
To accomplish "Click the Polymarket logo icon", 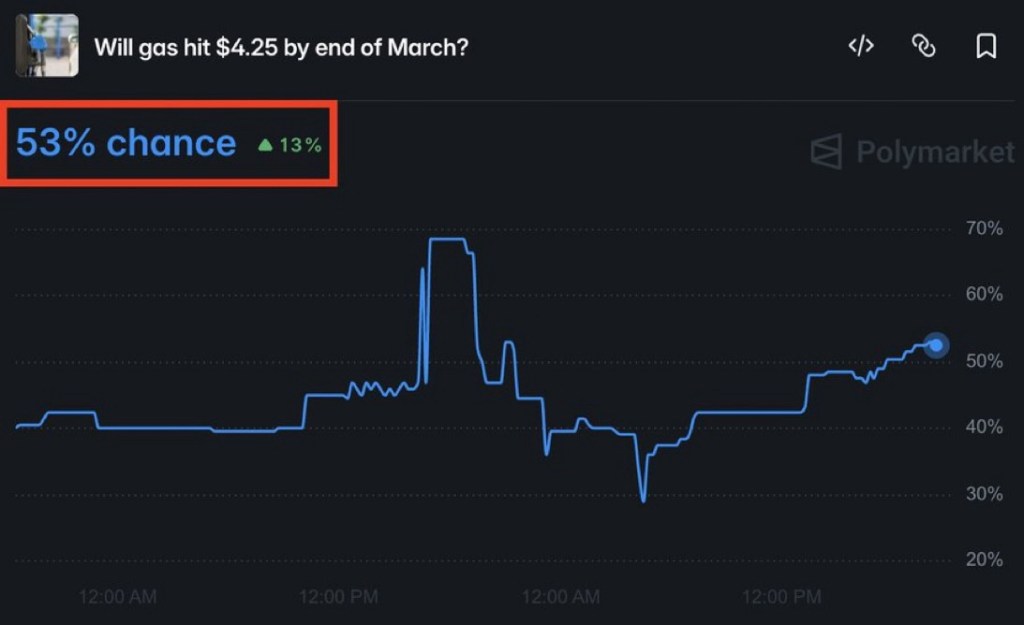I will point(826,152).
